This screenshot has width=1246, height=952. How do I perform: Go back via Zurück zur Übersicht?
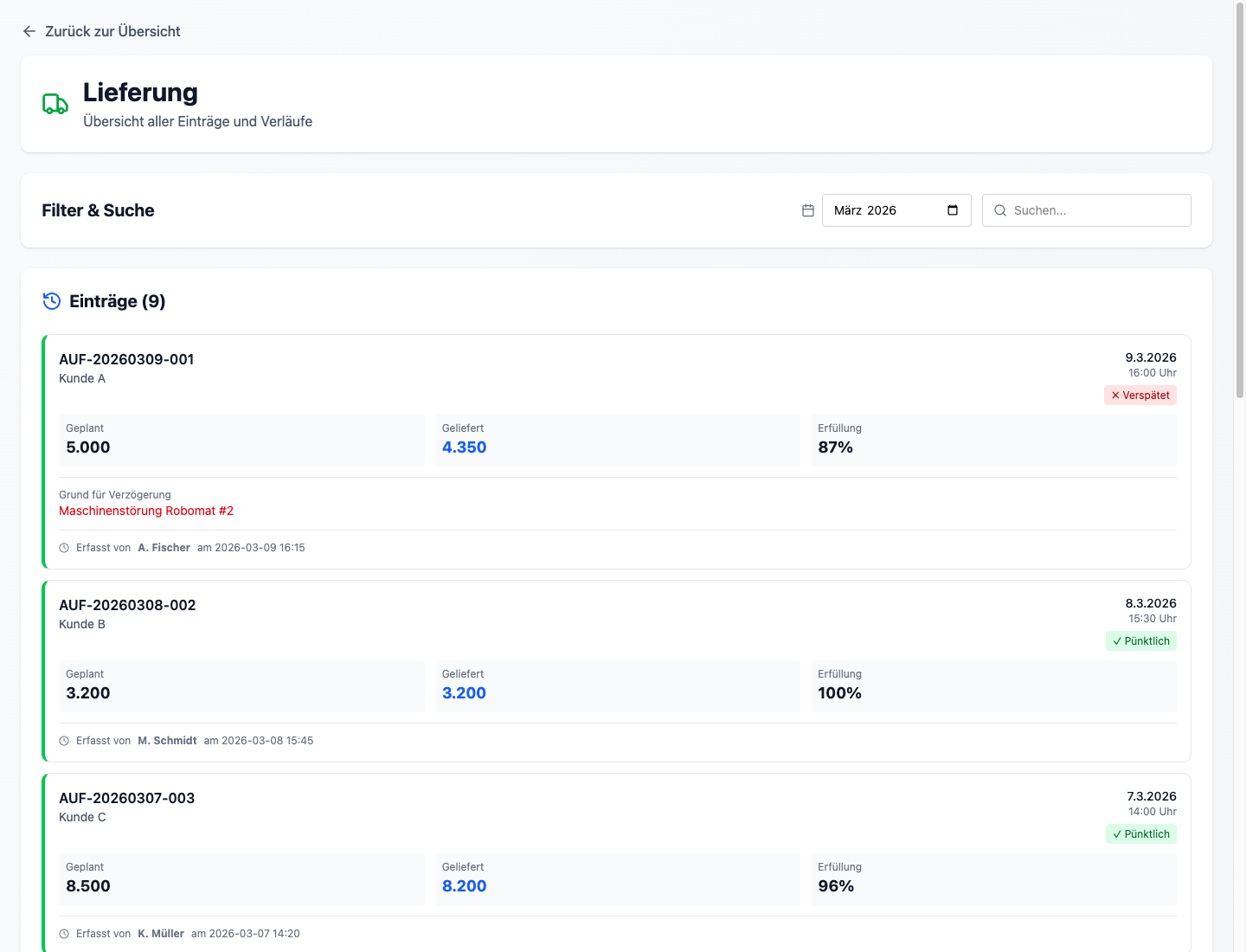(x=112, y=31)
